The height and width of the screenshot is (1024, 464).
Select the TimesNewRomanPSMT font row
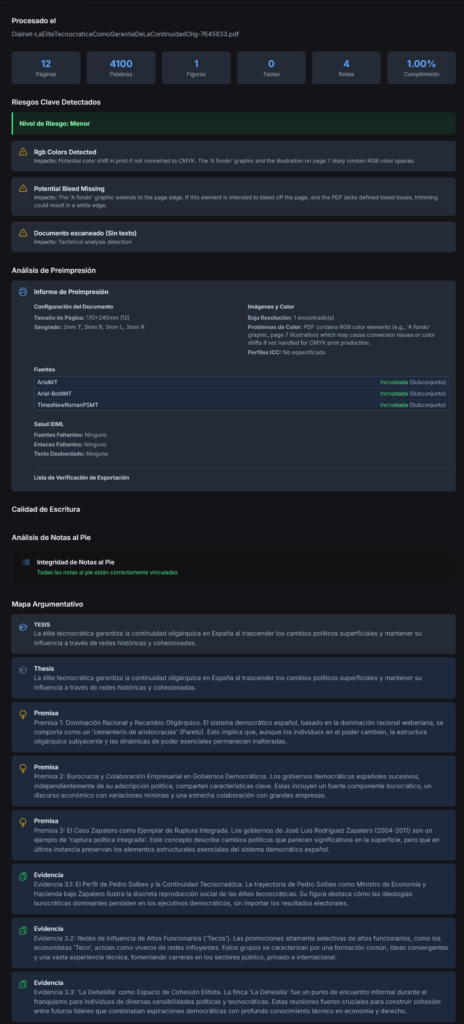[241, 405]
